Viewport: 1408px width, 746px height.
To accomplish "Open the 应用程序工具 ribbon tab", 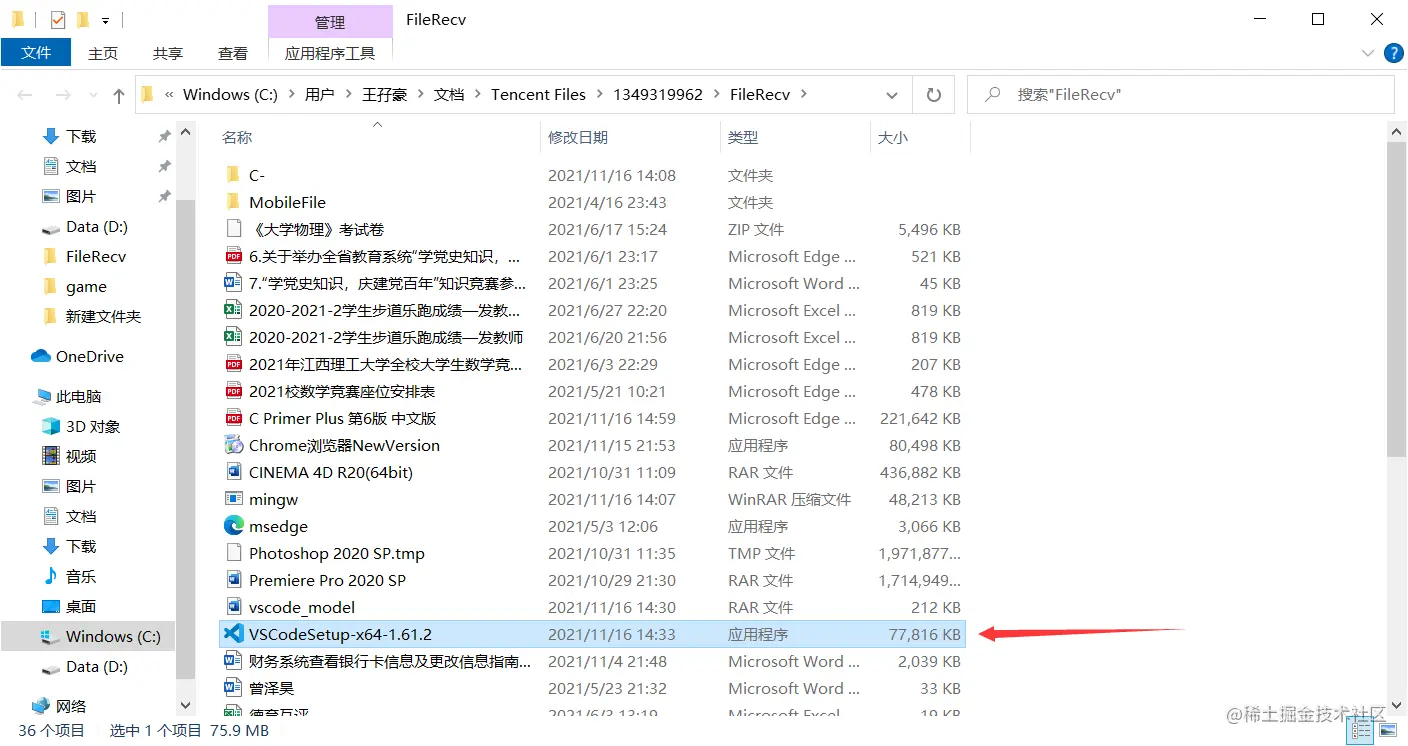I will pos(330,54).
